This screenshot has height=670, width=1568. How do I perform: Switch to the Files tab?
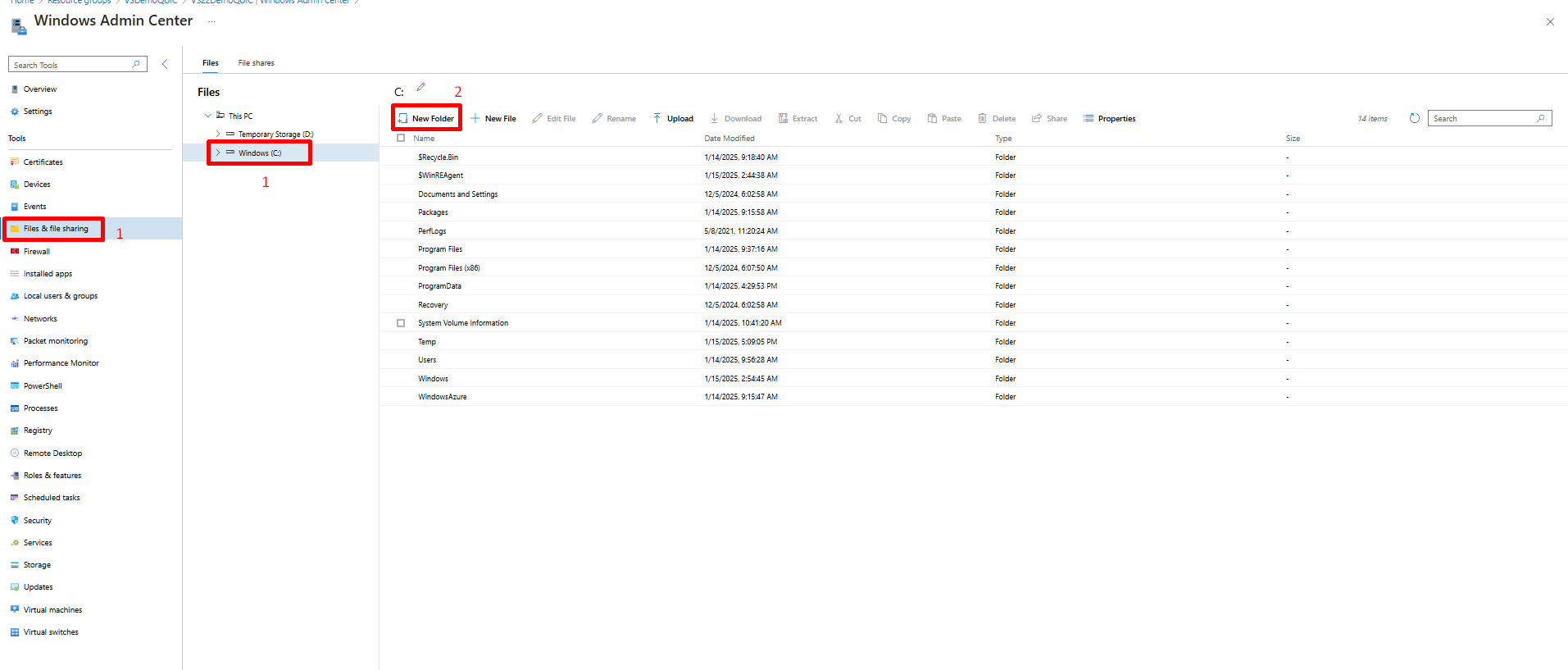tap(211, 63)
